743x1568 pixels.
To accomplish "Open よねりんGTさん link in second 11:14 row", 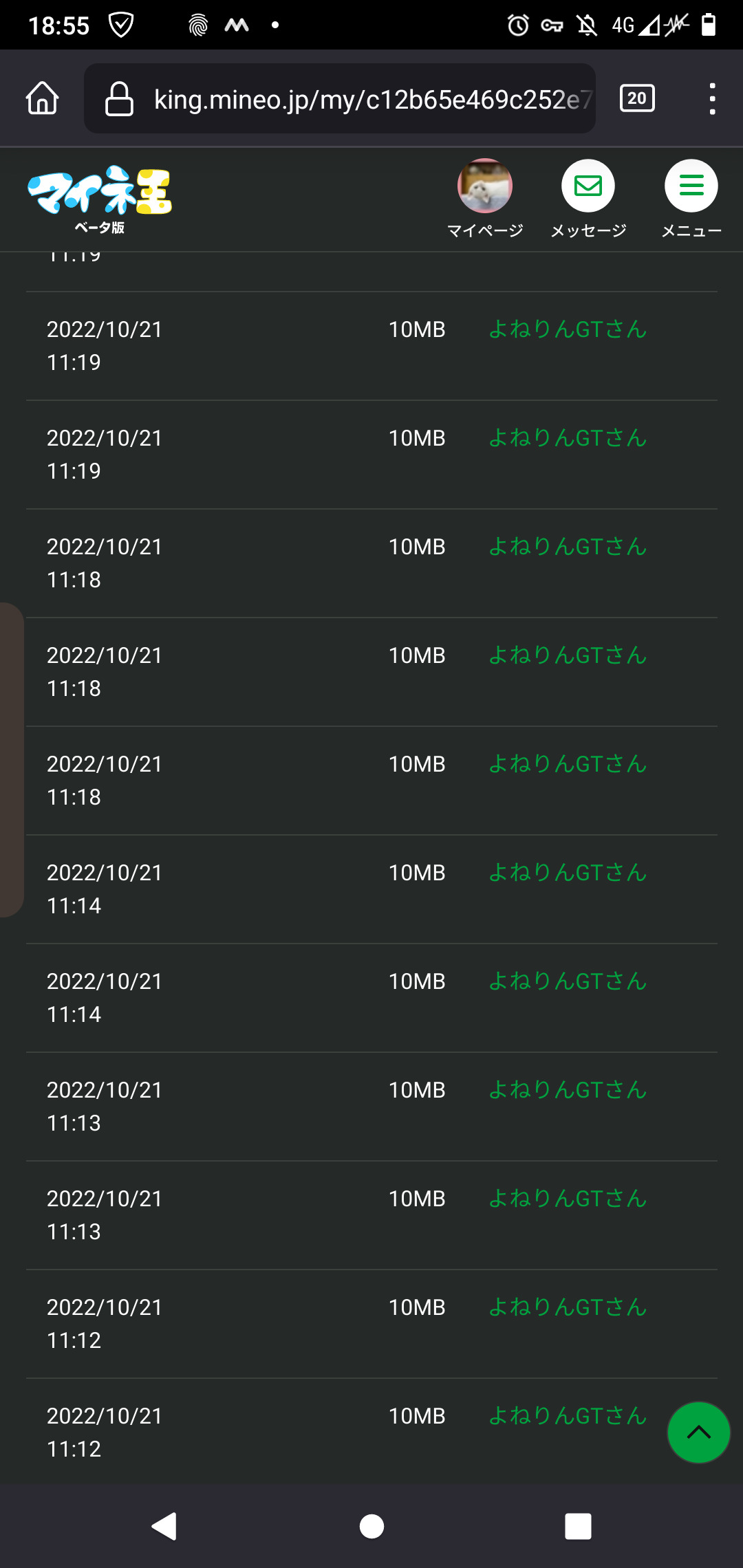I will point(568,981).
